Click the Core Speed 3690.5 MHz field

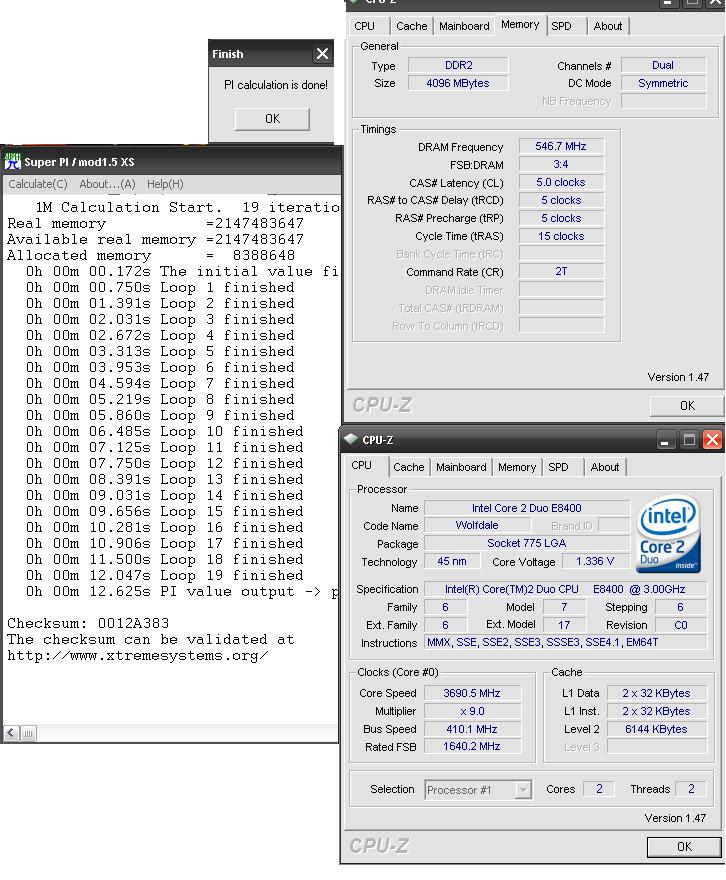tap(472, 693)
